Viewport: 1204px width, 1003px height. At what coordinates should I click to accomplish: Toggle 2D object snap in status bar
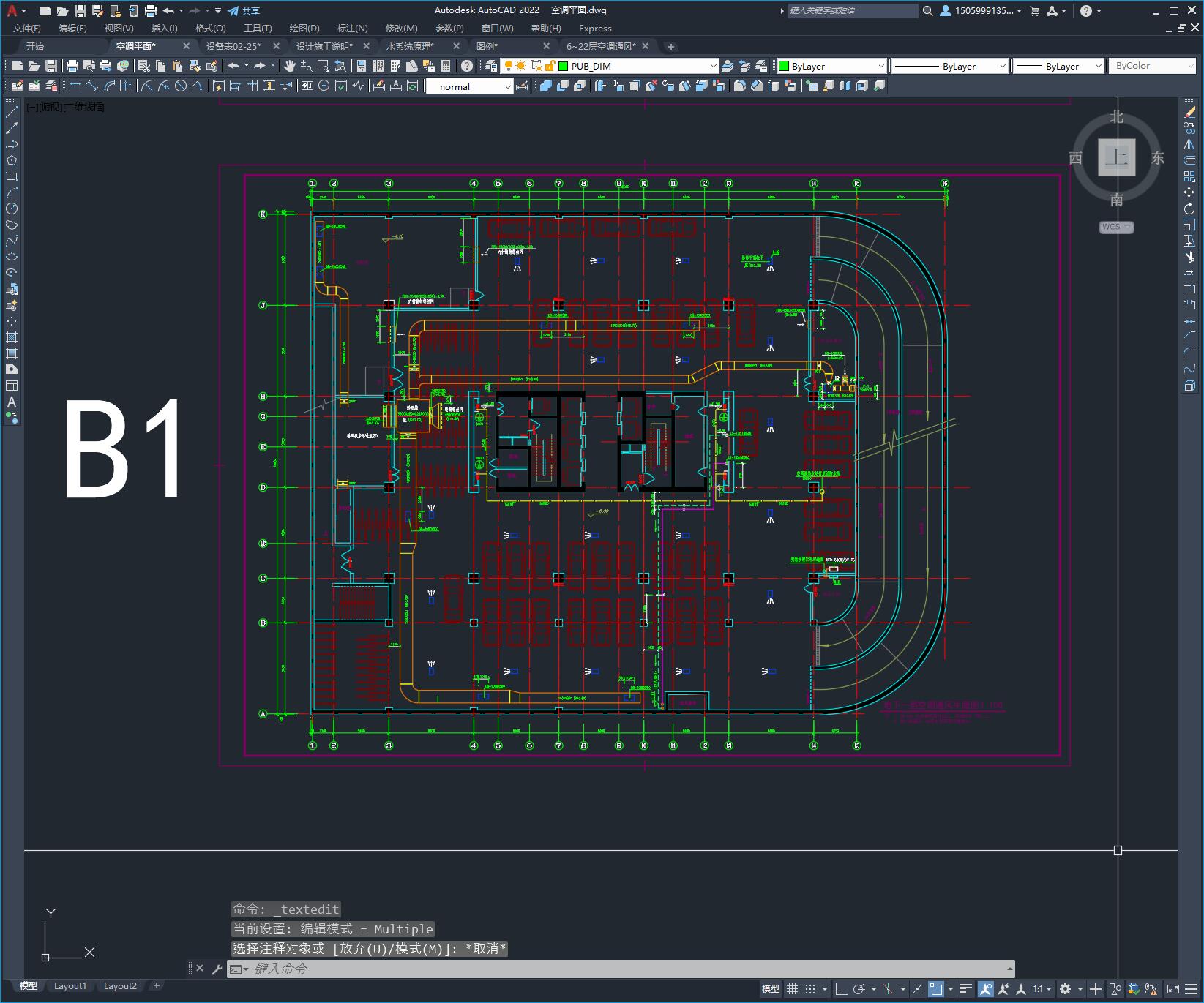936,989
